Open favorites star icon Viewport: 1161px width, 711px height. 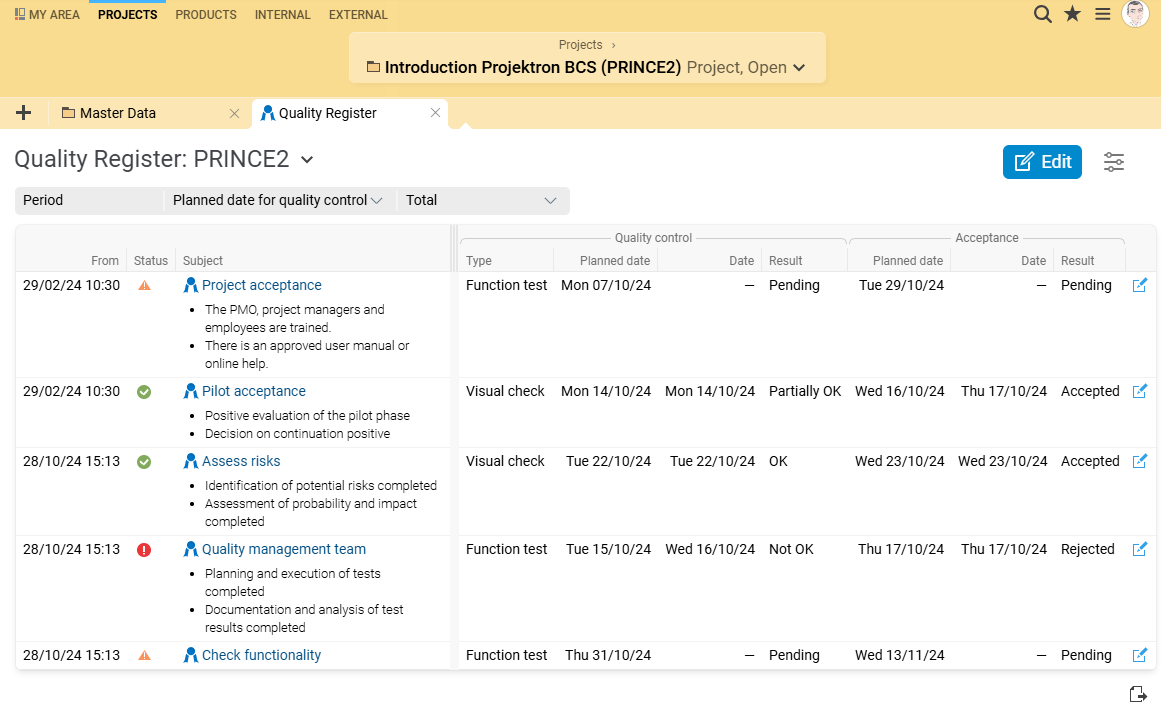(x=1072, y=14)
